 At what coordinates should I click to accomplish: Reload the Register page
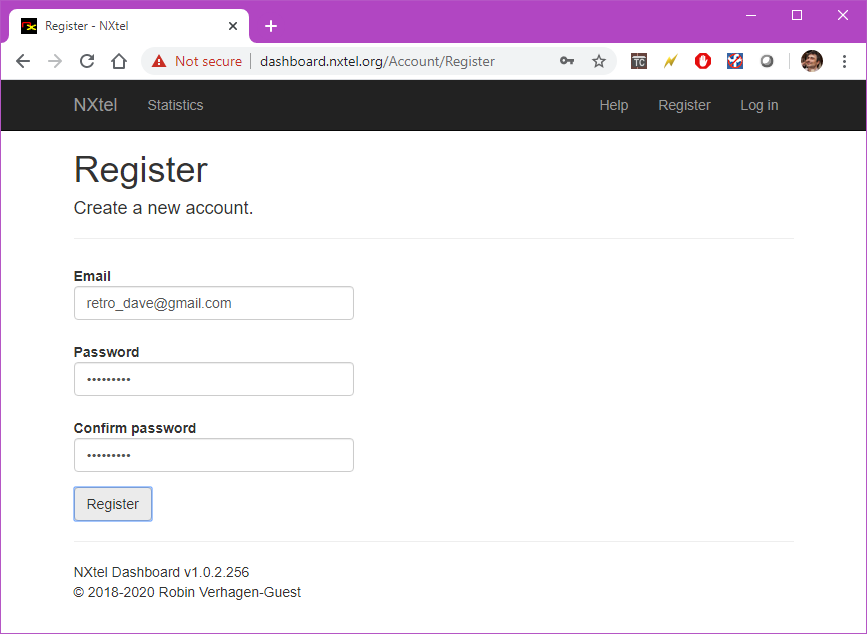point(87,61)
